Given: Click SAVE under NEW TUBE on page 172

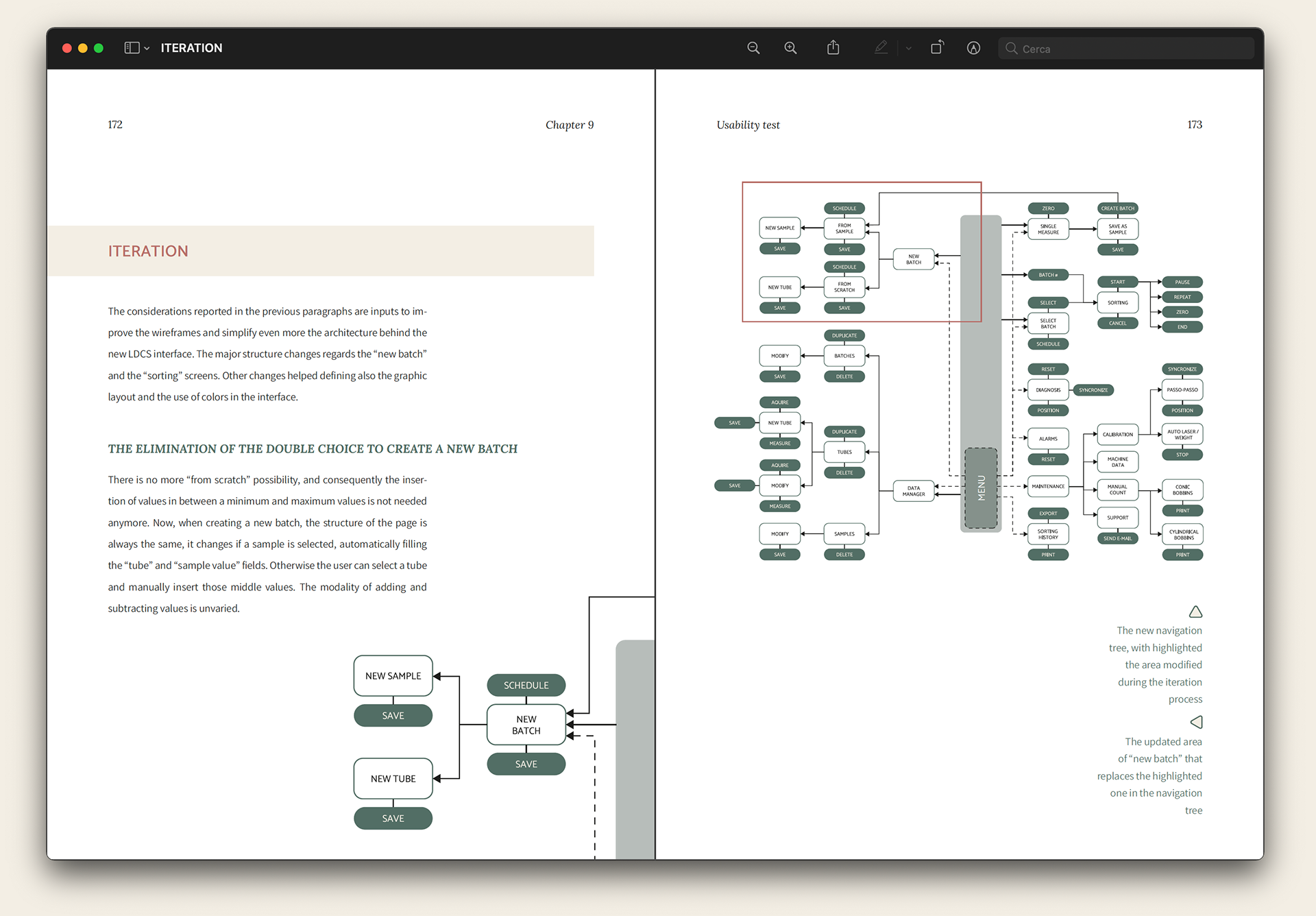Looking at the screenshot, I should (x=393, y=818).
